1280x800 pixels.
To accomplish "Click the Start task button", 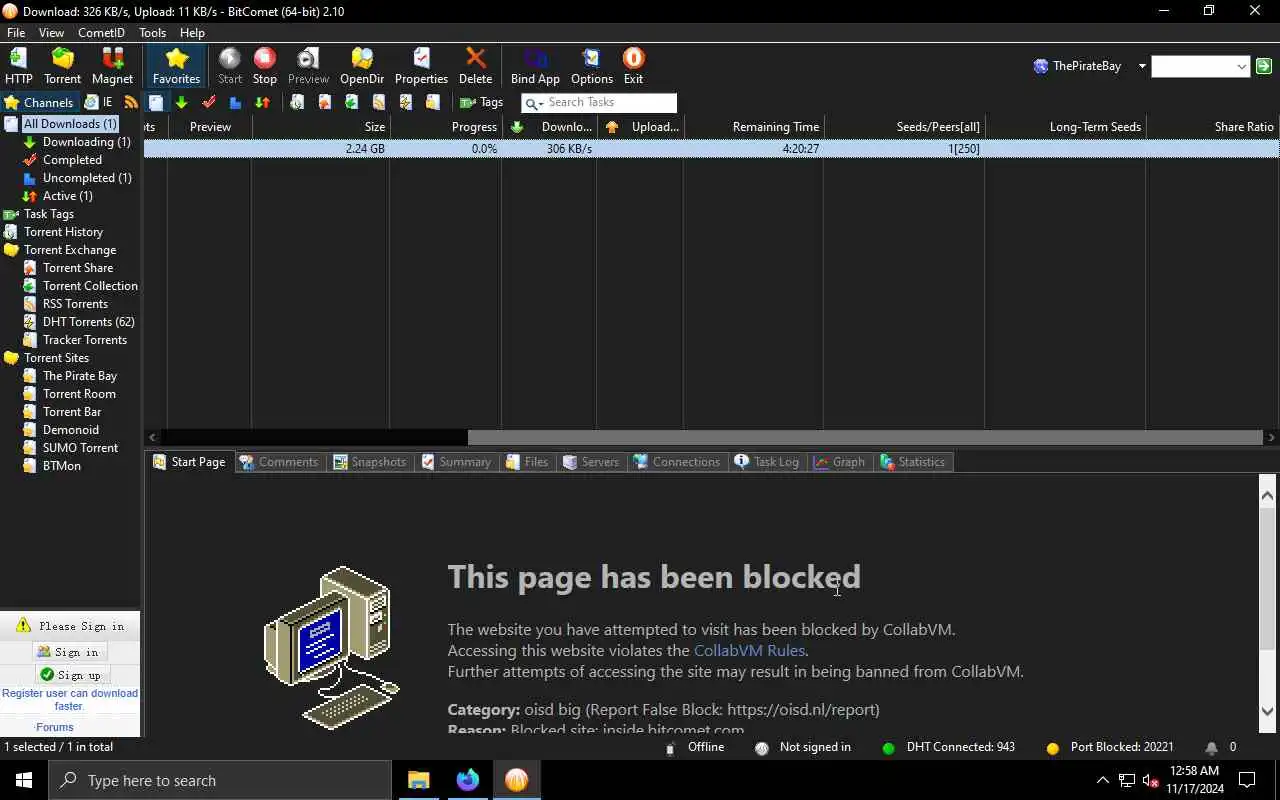I will tap(230, 66).
